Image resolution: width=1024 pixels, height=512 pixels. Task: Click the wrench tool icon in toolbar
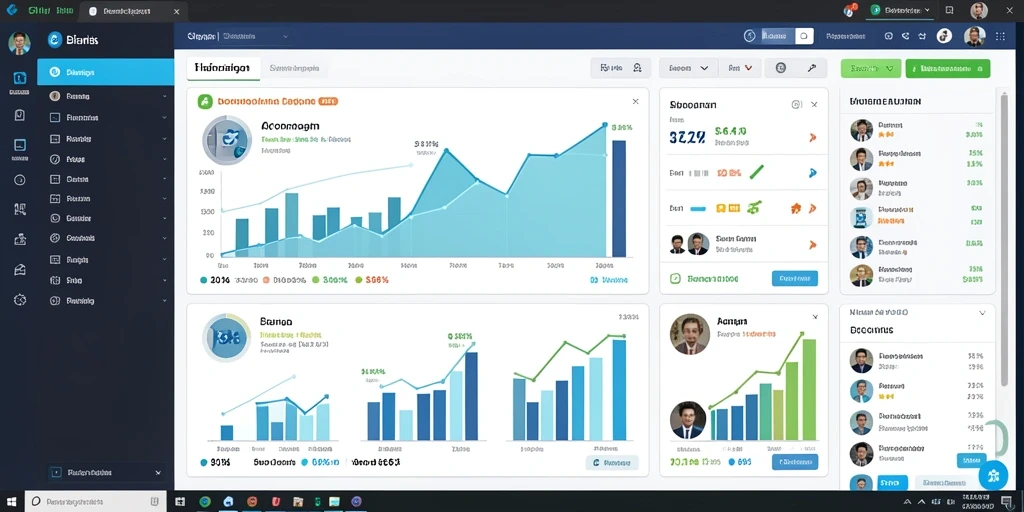point(811,68)
